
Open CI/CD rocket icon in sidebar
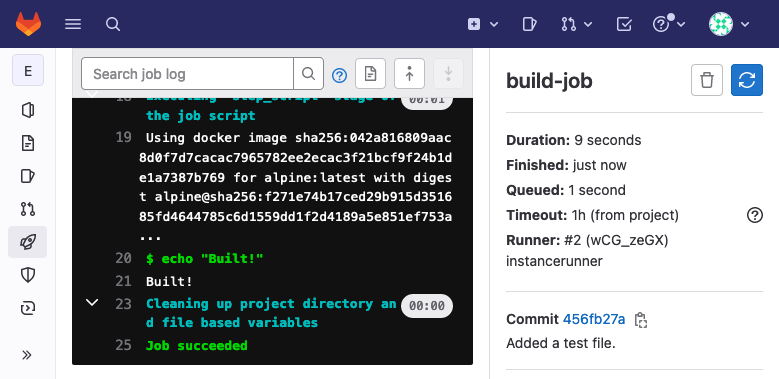(x=28, y=242)
